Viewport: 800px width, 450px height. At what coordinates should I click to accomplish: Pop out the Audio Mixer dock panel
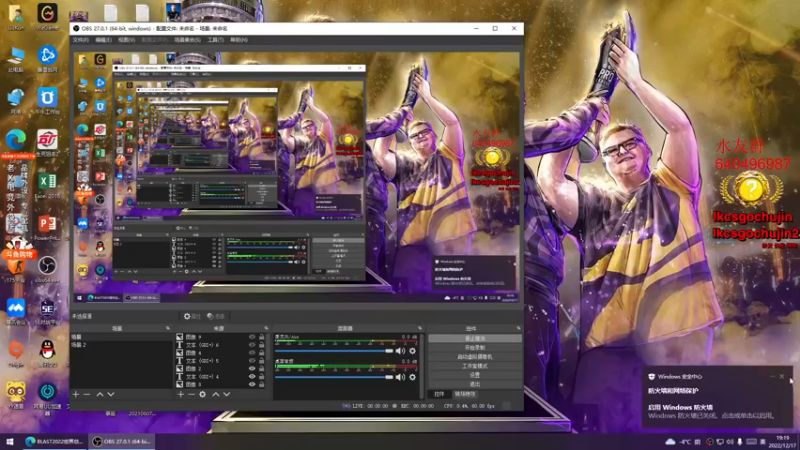(x=420, y=328)
